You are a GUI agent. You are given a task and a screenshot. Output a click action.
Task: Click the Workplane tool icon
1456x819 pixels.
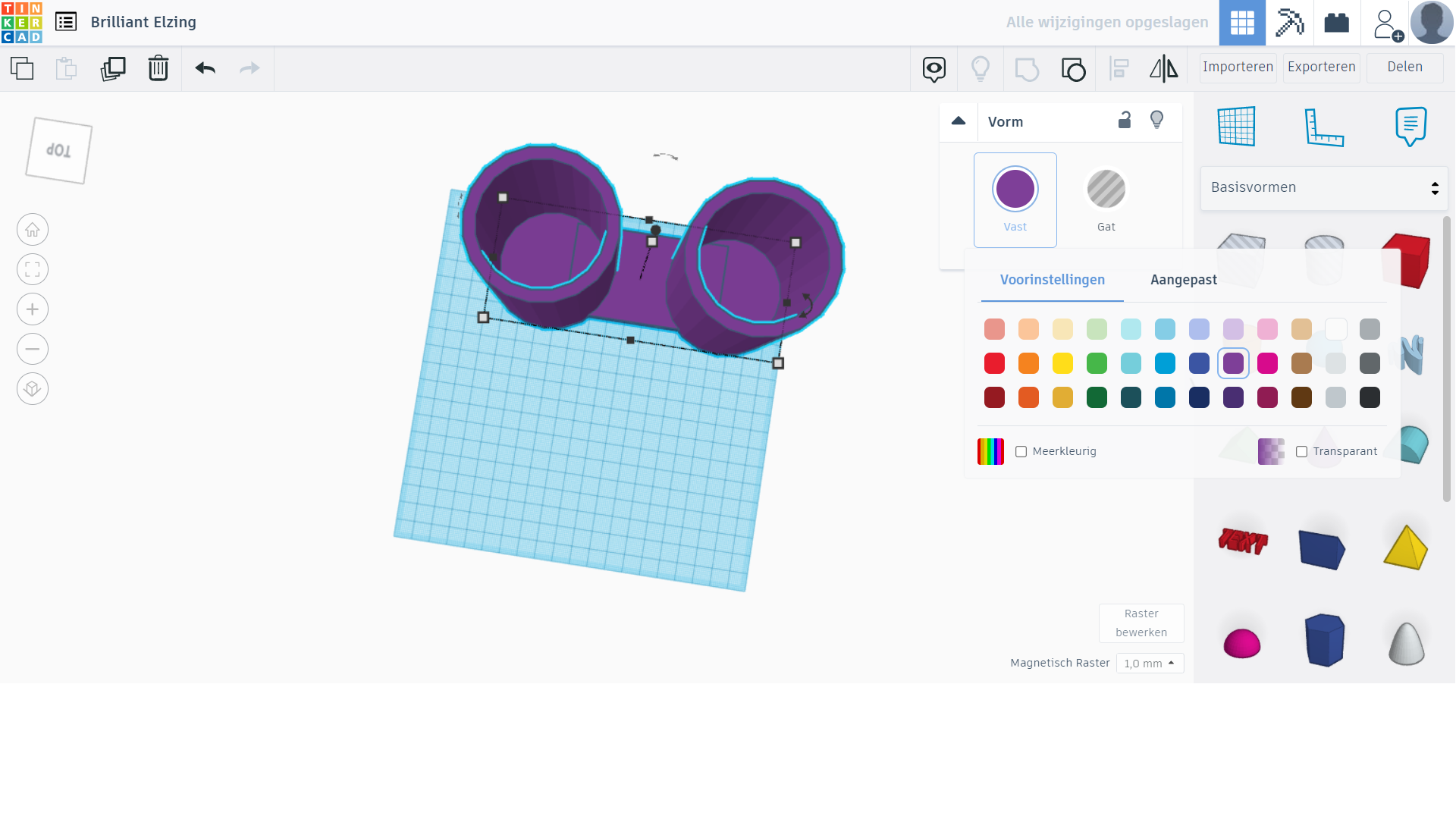click(x=1237, y=126)
